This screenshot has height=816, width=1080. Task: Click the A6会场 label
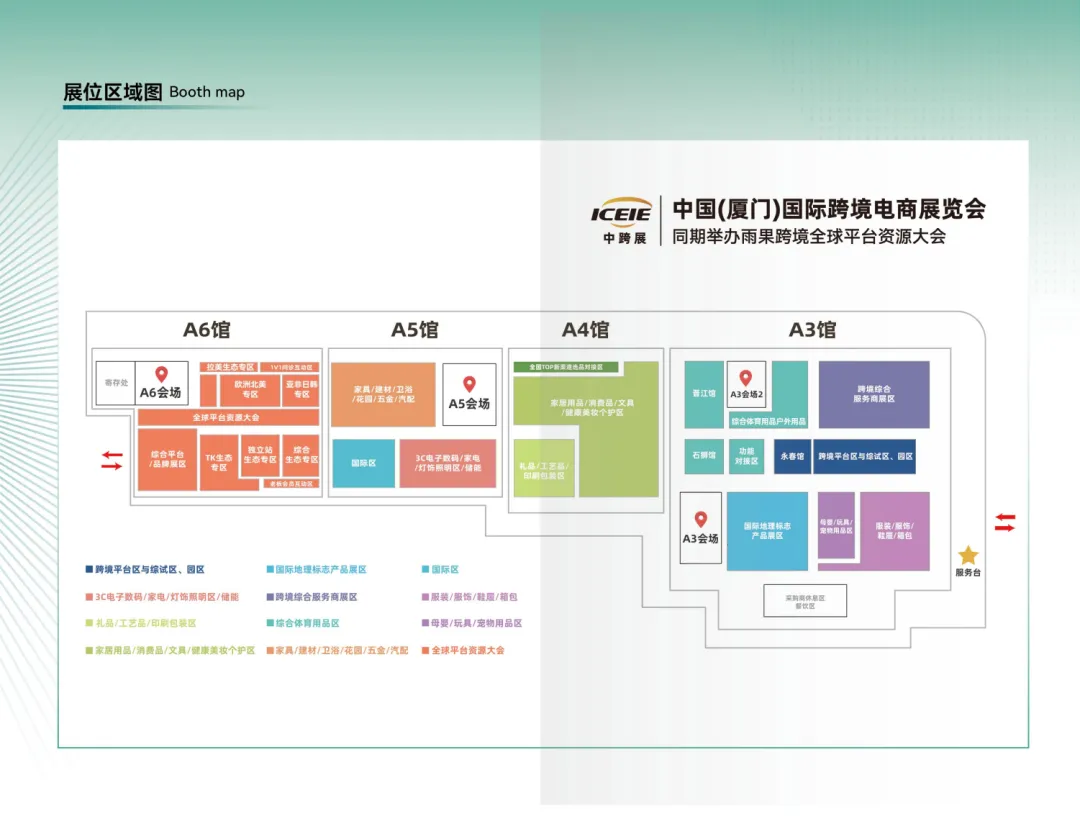coord(160,393)
